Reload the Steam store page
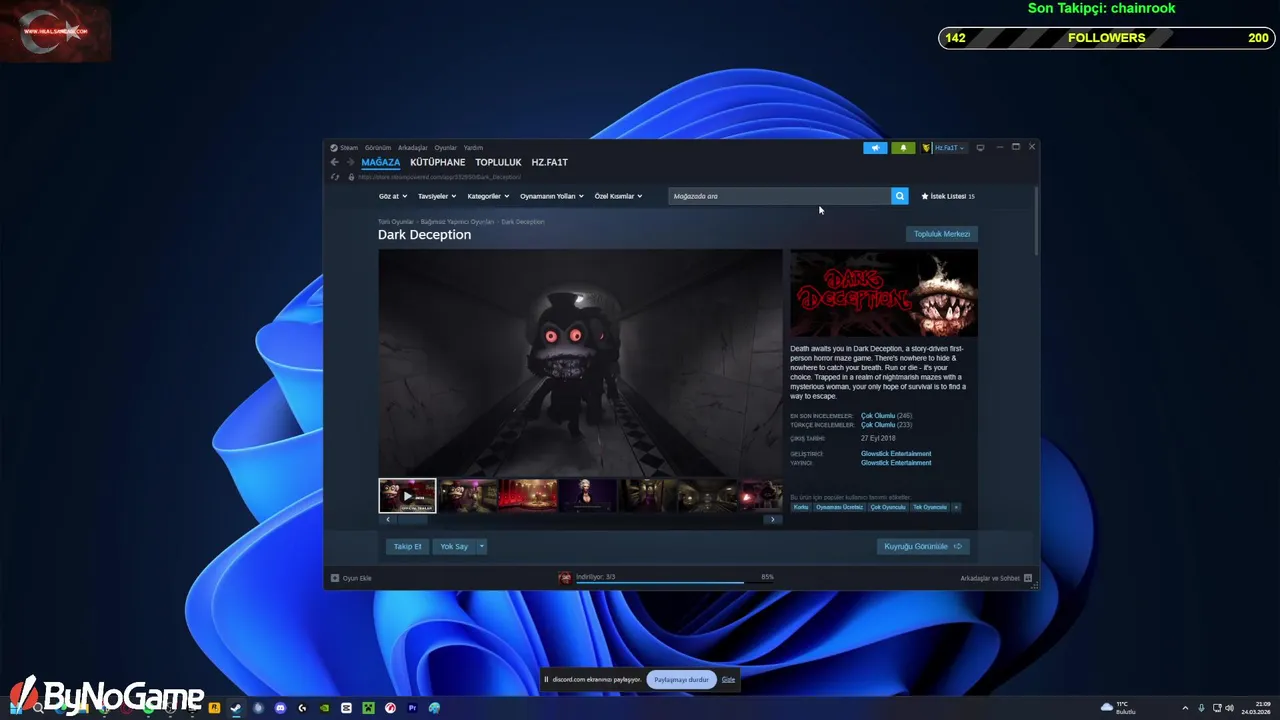 click(335, 177)
